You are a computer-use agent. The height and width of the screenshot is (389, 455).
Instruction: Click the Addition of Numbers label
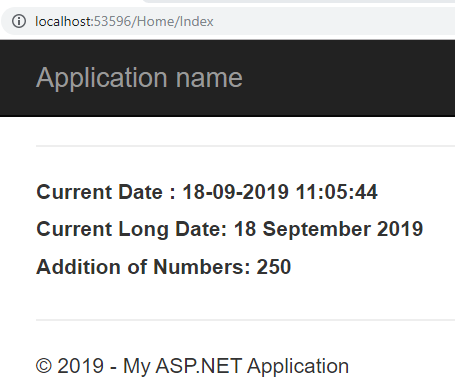[x=143, y=267]
